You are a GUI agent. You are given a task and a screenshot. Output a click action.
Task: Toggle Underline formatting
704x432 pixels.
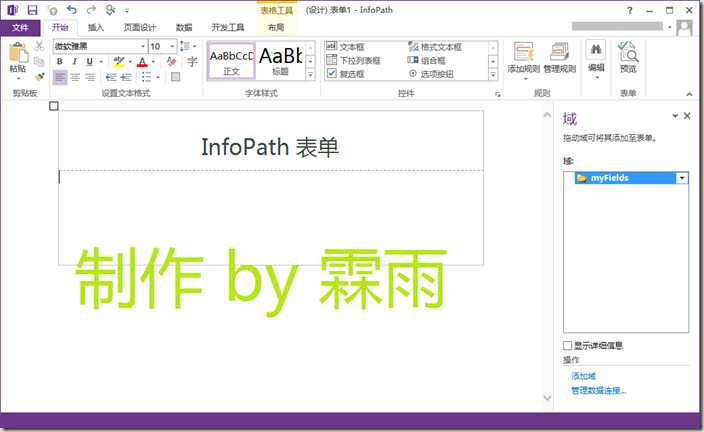[x=89, y=62]
